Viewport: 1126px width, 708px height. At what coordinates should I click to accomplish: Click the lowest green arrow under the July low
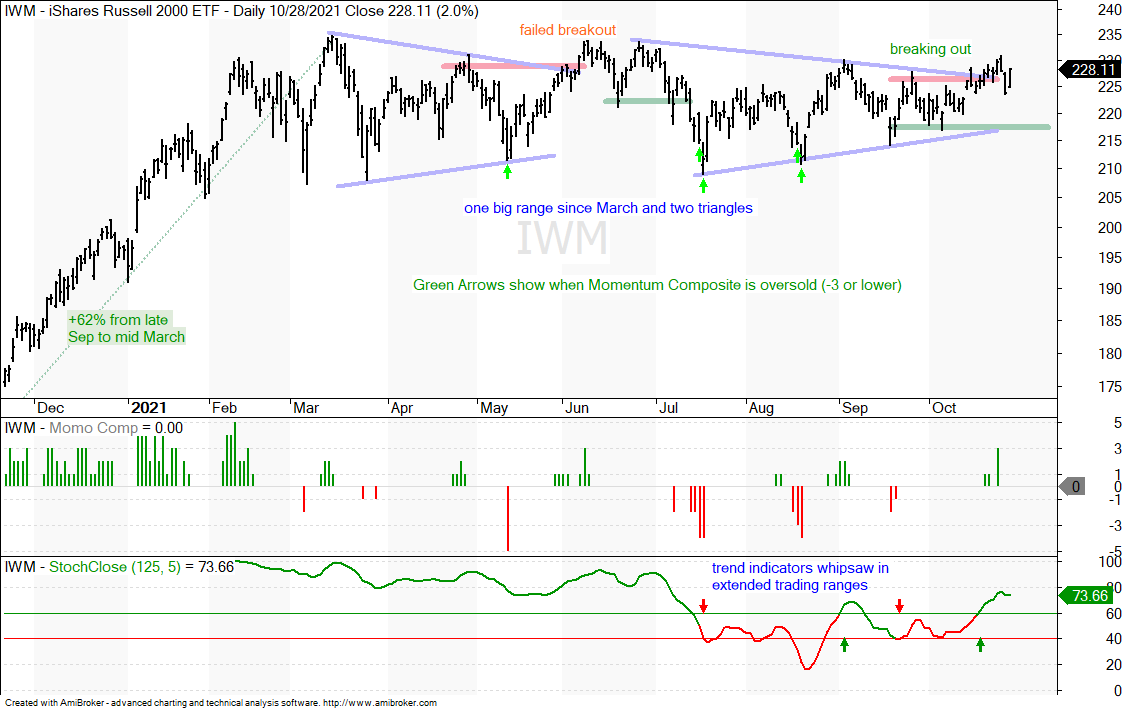(703, 185)
